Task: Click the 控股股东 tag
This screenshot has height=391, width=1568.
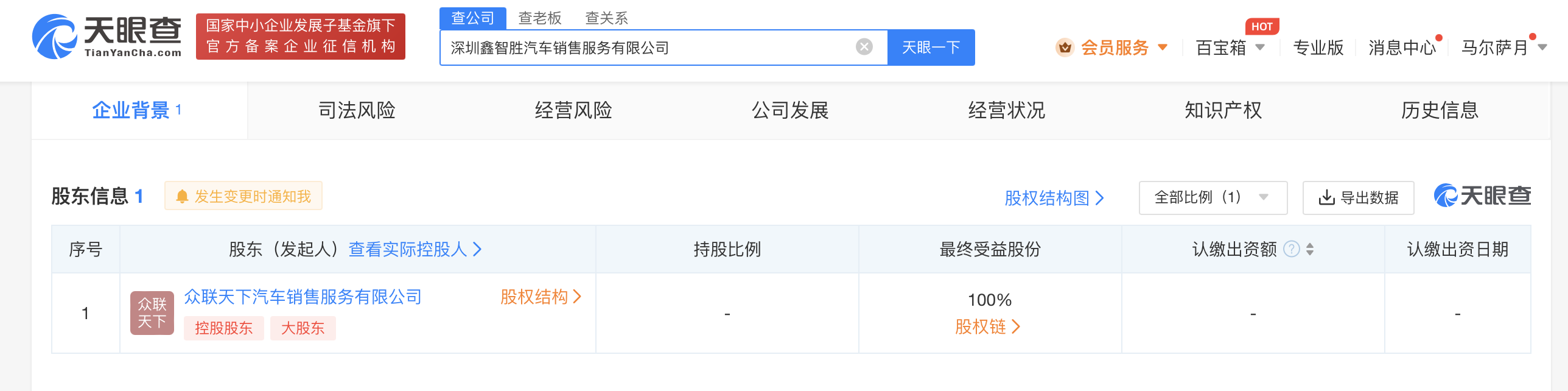Action: [224, 328]
